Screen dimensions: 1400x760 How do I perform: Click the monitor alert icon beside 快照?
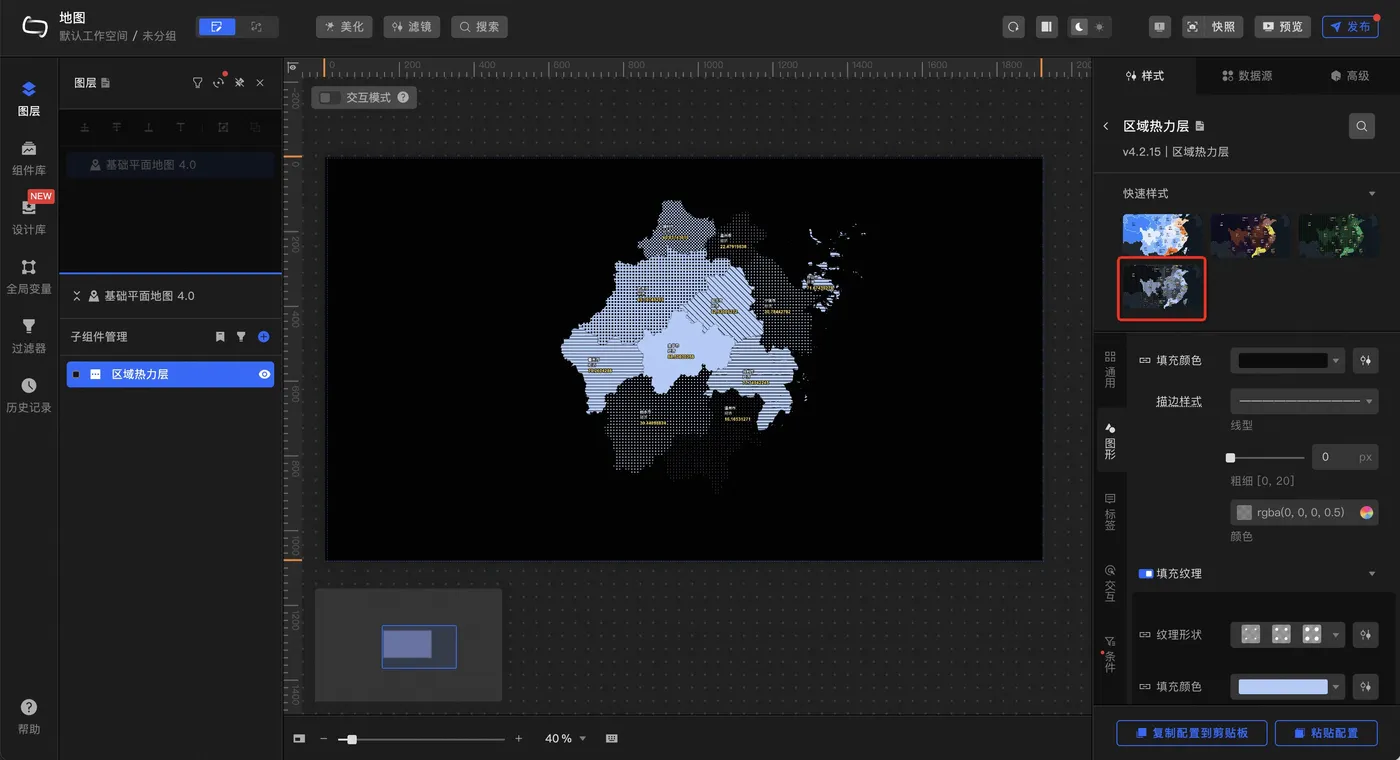pyautogui.click(x=1159, y=27)
